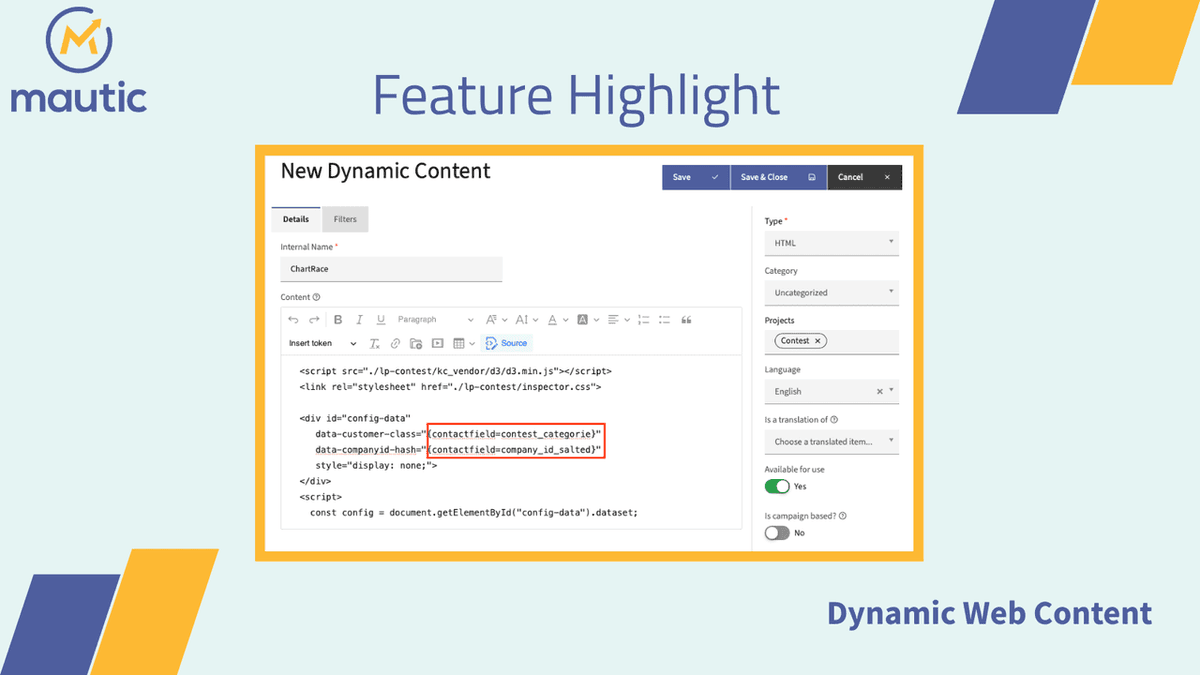Open the Insert token dropdown

tap(322, 343)
